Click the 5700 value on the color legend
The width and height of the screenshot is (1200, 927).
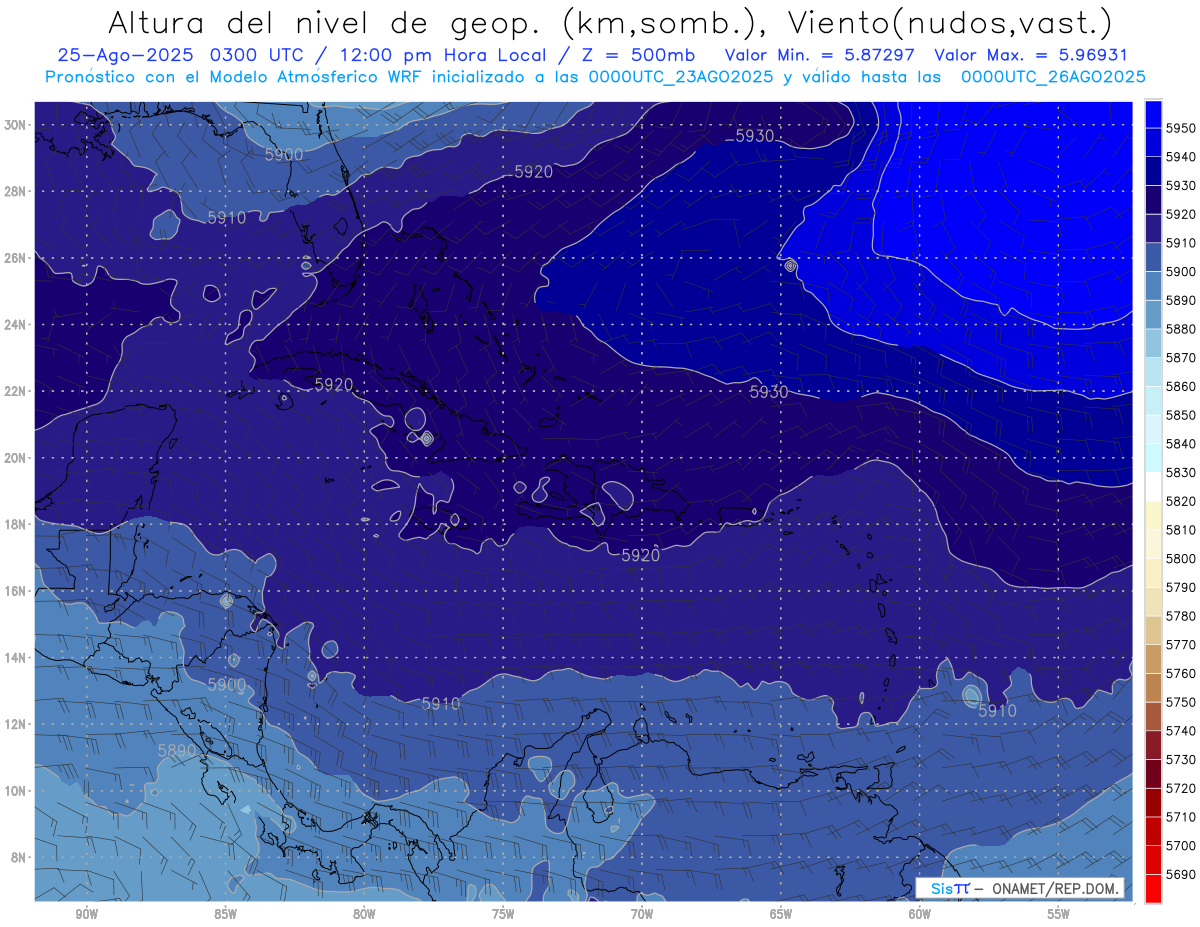(1181, 845)
